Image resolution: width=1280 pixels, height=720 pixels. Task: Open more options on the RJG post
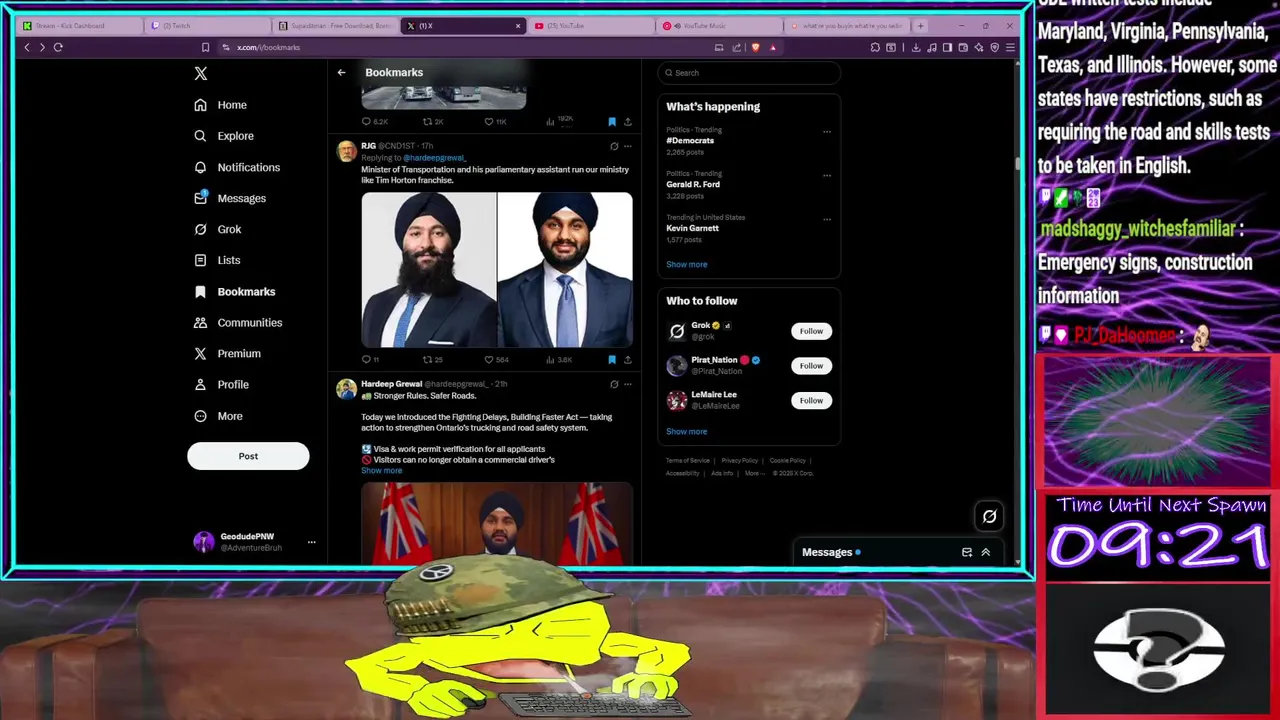pyautogui.click(x=627, y=146)
